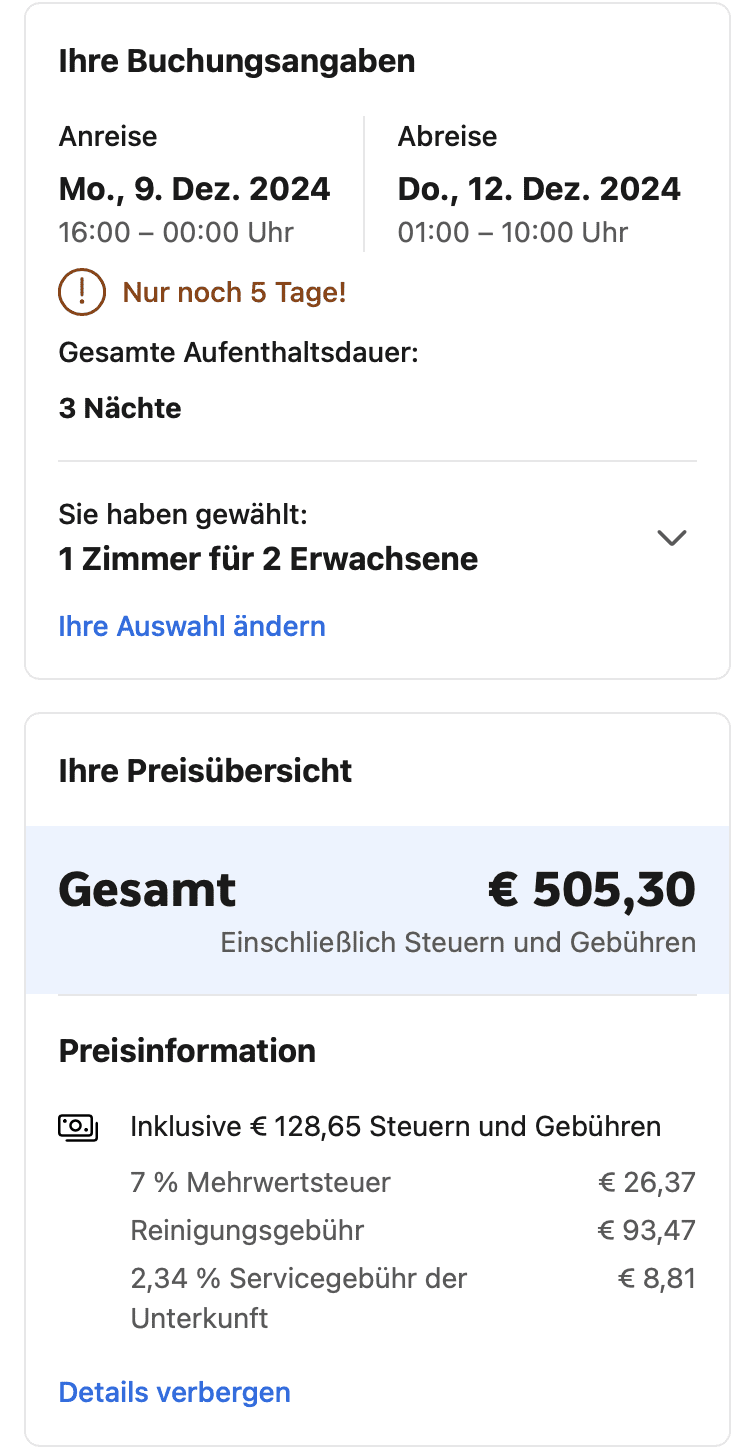Screen dimensions: 736x1448
Task: Expand the room selection chevron
Action: 672,538
